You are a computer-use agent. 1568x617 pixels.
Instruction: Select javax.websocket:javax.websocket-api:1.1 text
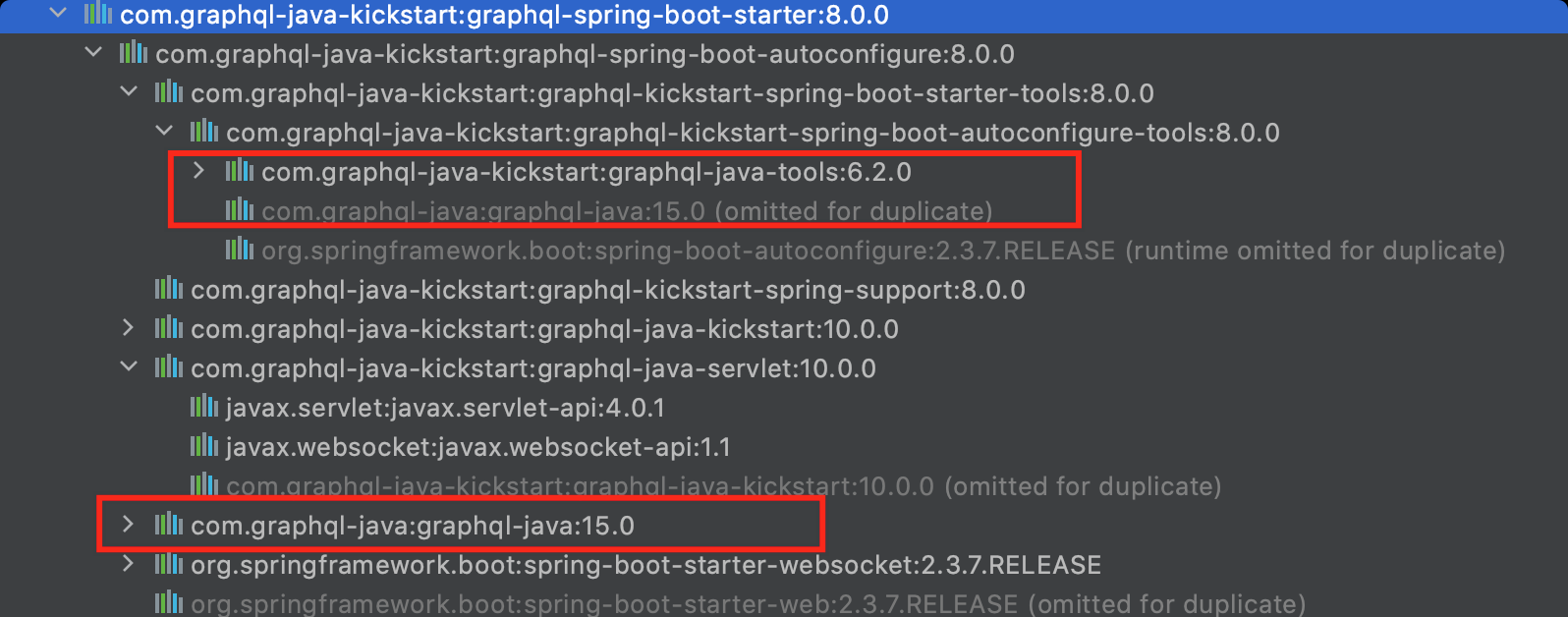[x=478, y=447]
